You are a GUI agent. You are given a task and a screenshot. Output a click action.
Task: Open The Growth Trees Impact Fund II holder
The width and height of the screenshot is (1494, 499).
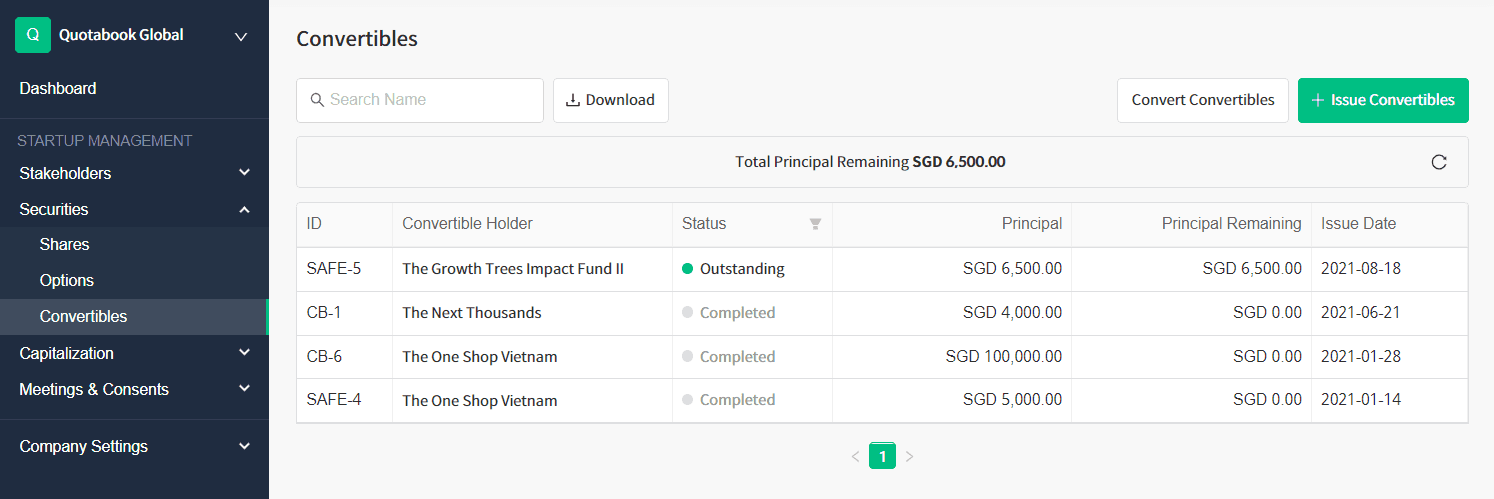[x=513, y=269]
